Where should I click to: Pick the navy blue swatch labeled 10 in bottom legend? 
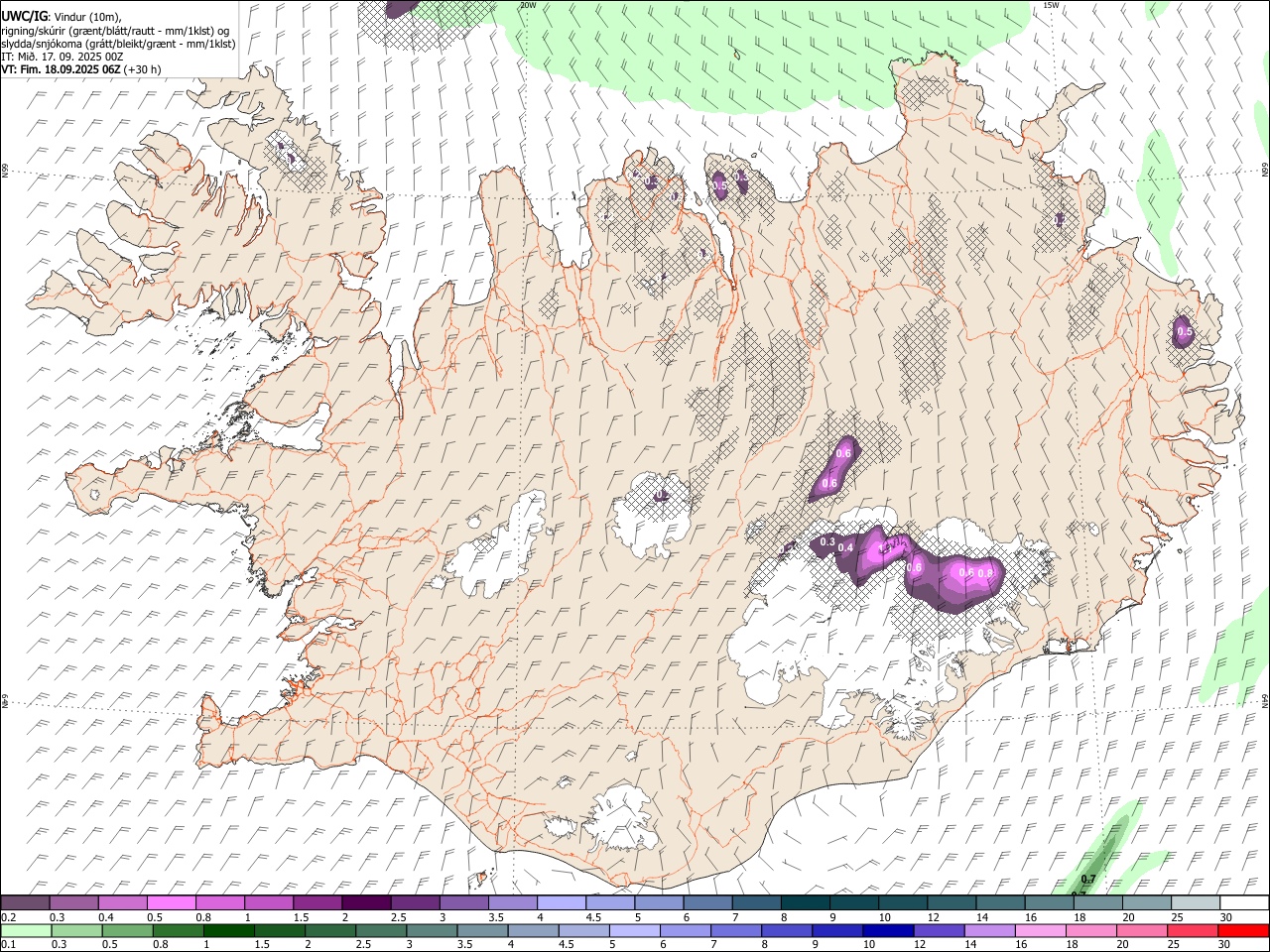[x=888, y=930]
